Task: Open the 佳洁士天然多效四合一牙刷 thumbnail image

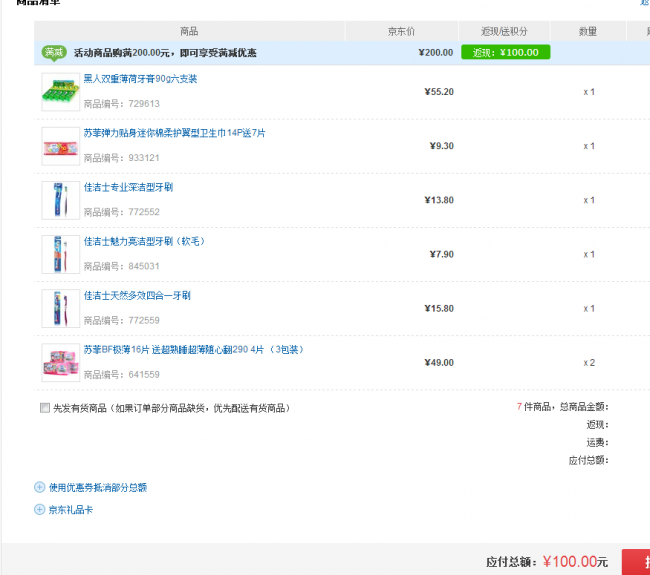Action: pos(60,308)
